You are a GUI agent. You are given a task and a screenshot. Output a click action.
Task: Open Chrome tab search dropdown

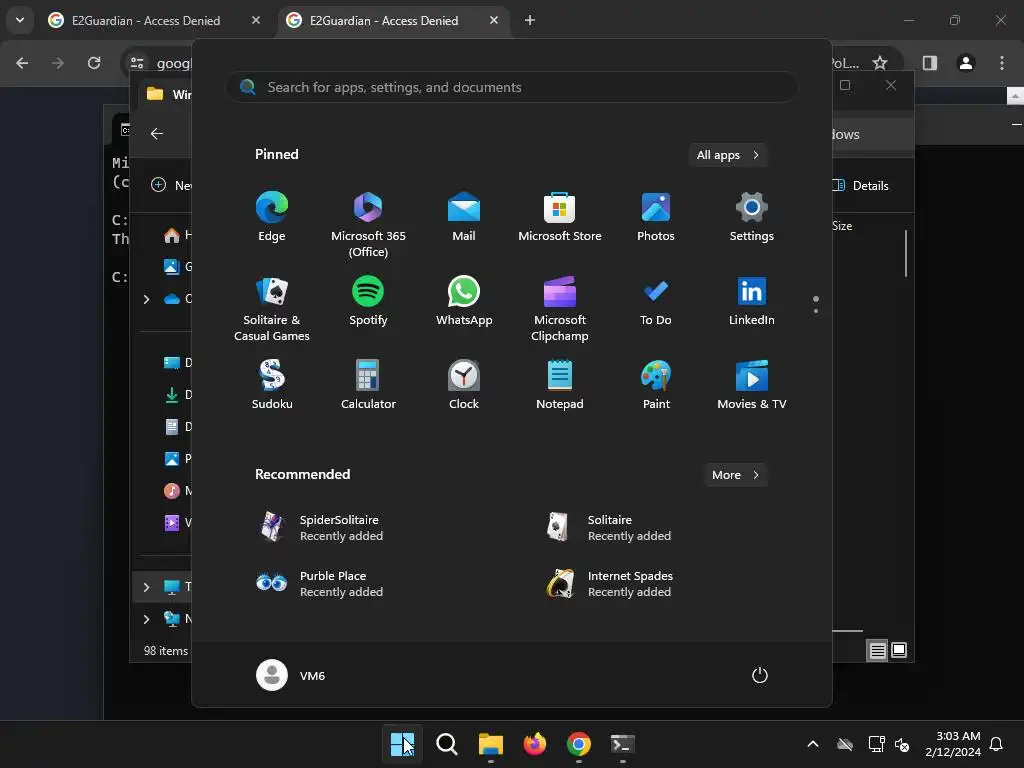tap(20, 20)
